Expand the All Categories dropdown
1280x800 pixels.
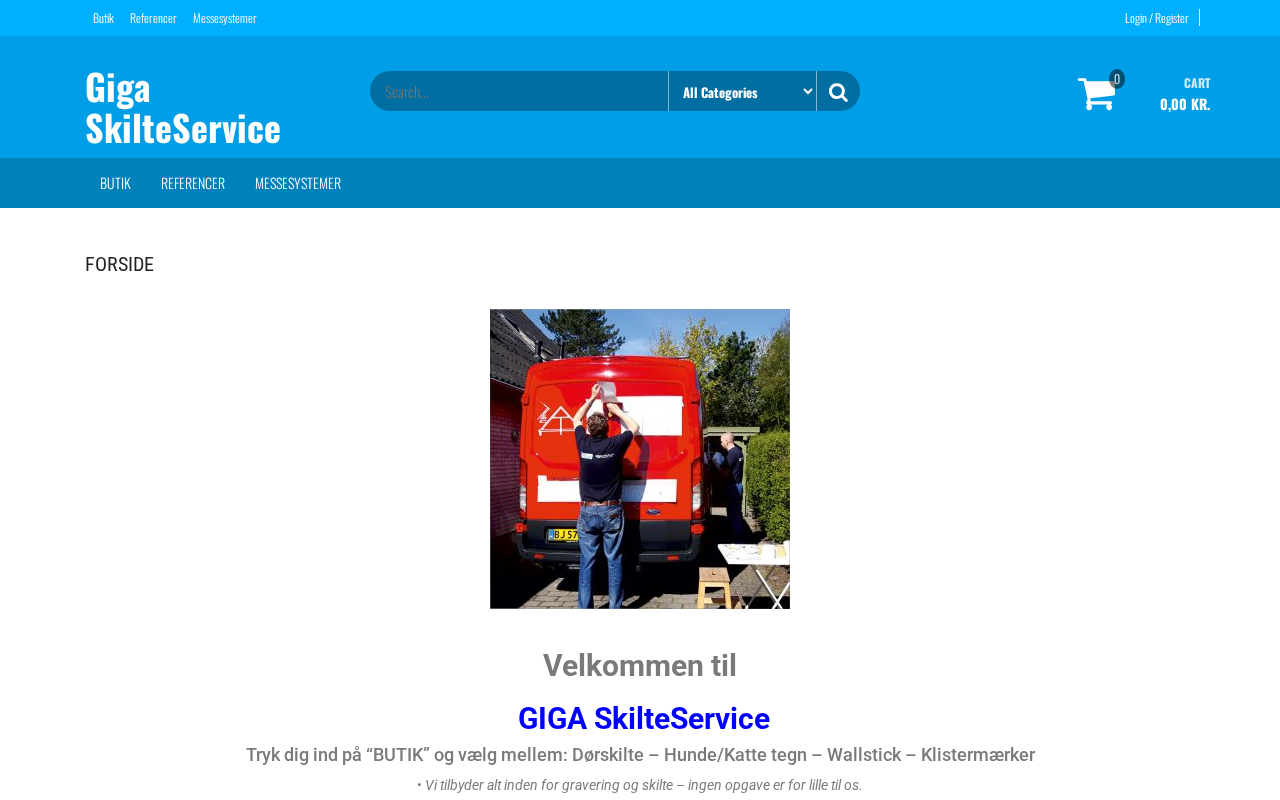coord(742,91)
